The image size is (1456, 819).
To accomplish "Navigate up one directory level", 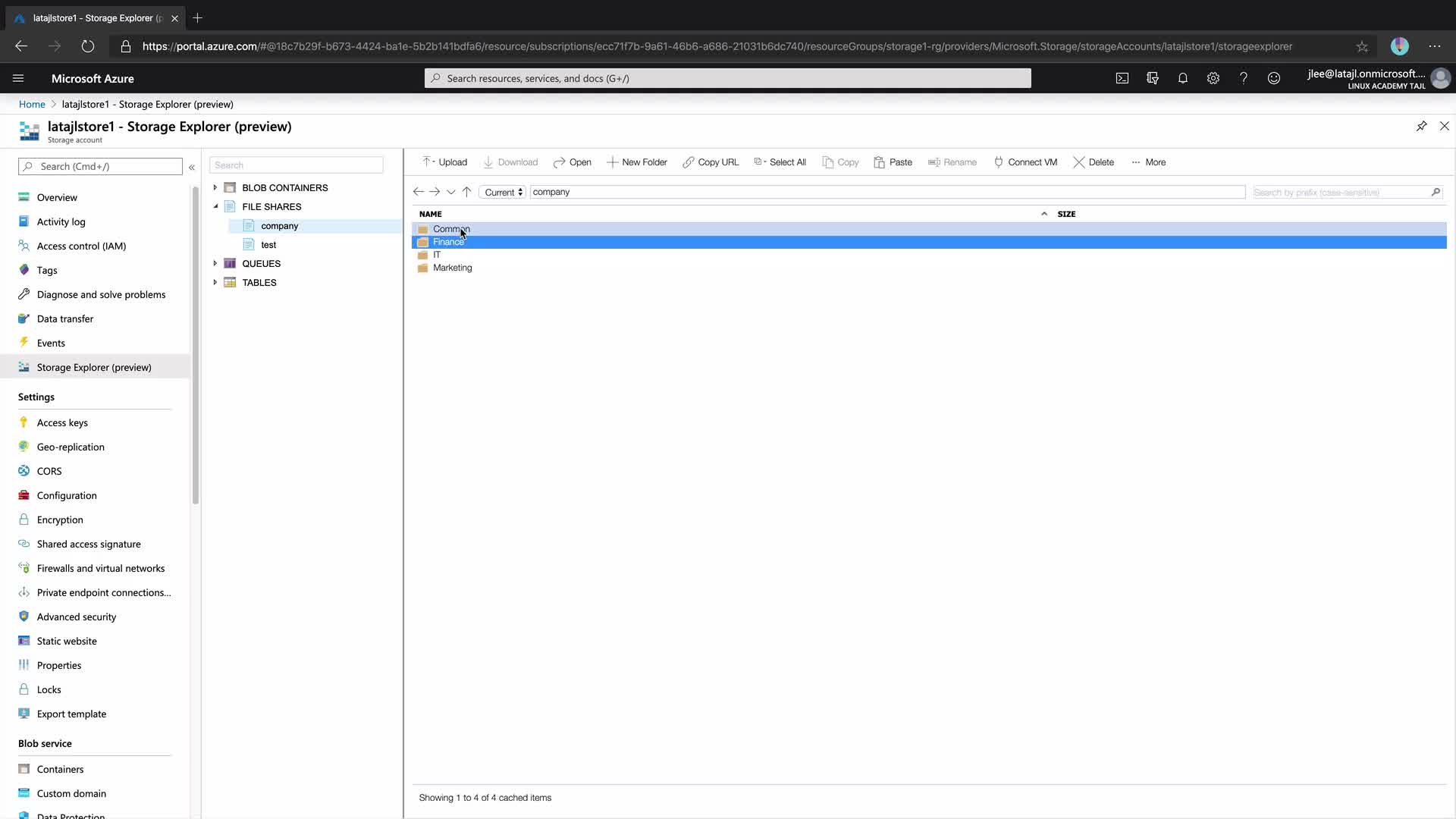I will tap(467, 192).
